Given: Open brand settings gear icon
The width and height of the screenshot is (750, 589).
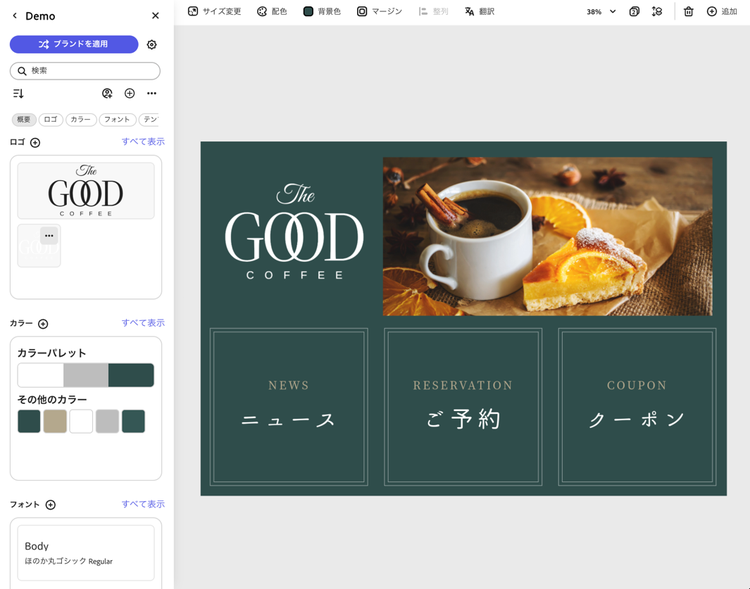Looking at the screenshot, I should 152,44.
